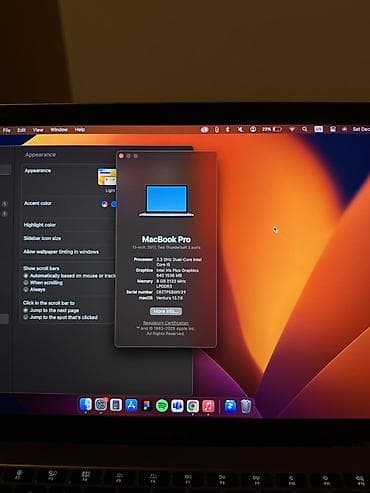Click the 'Serial number' value in About window
This screenshot has width=370, height=493.
171,292
